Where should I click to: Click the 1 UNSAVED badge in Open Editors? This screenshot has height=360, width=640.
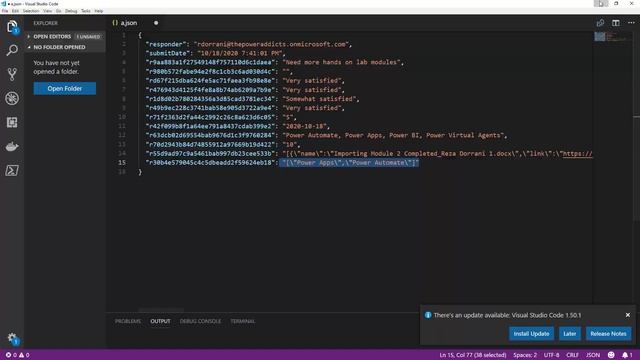coord(88,37)
